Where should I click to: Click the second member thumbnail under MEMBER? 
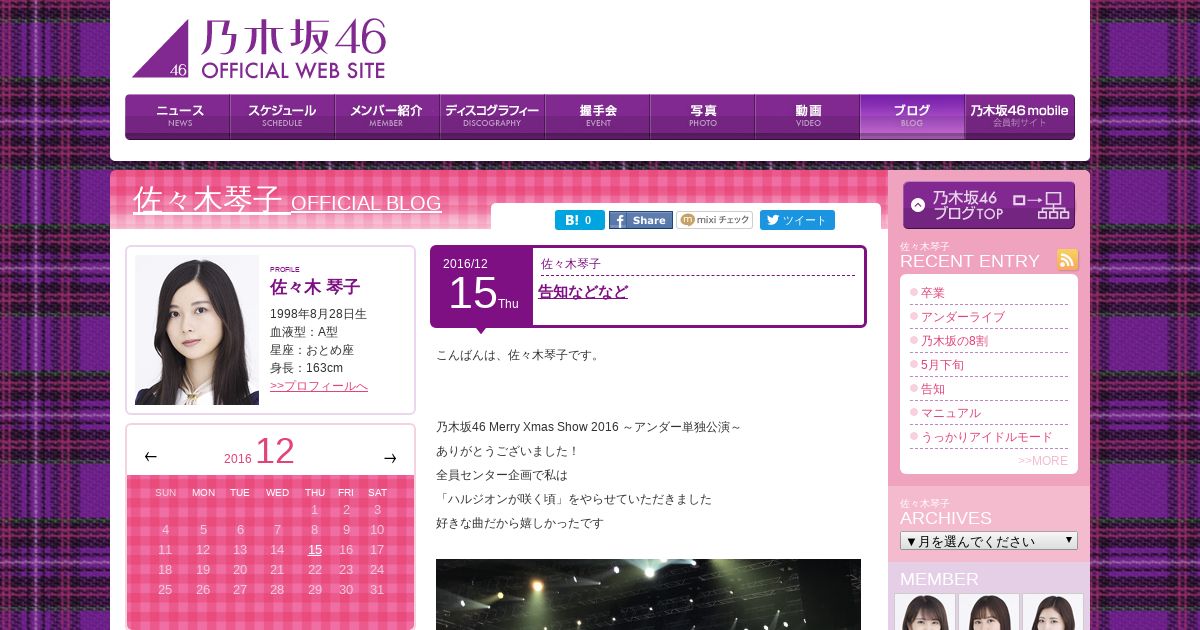(x=989, y=612)
